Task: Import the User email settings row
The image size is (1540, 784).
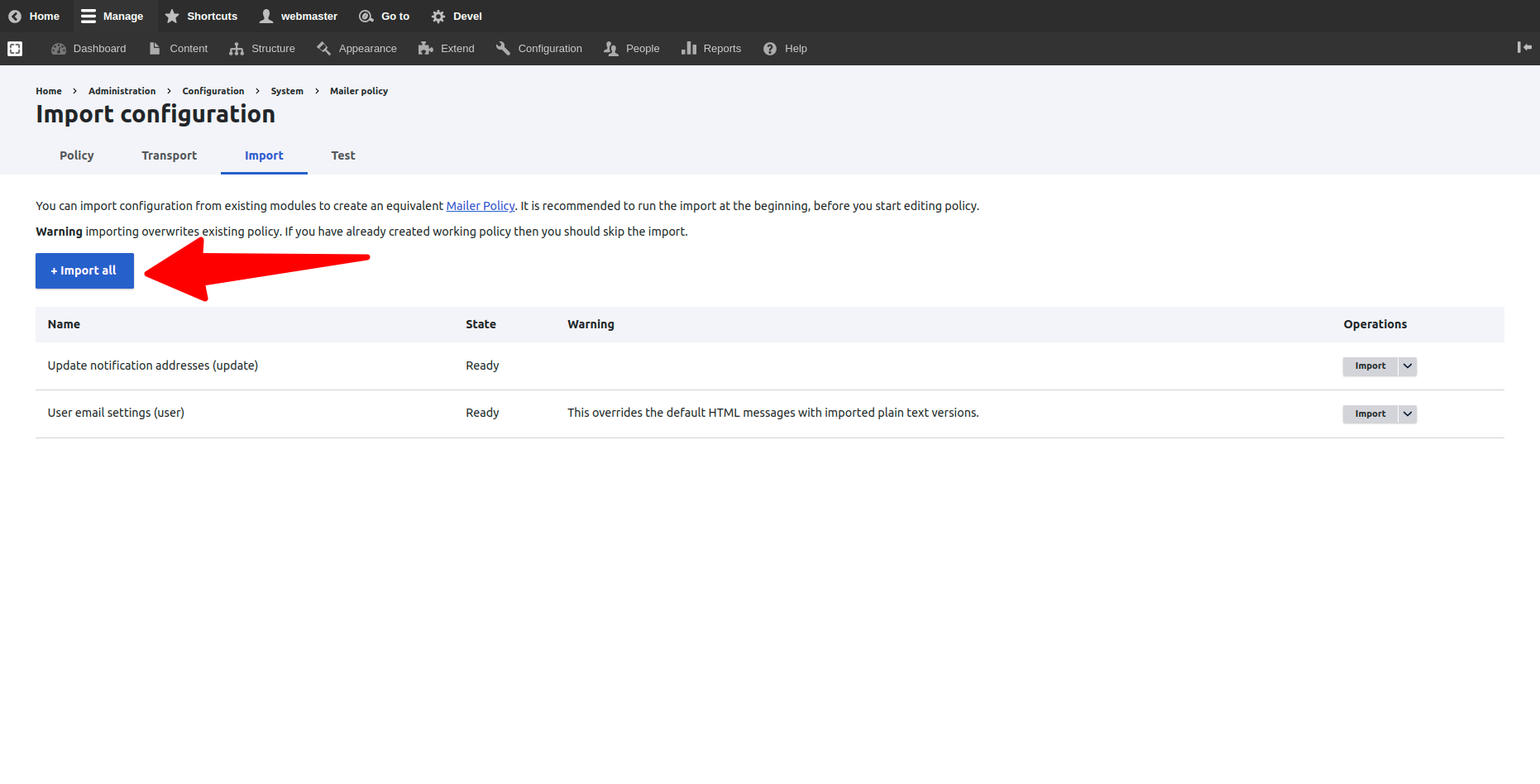Action: pyautogui.click(x=1370, y=414)
